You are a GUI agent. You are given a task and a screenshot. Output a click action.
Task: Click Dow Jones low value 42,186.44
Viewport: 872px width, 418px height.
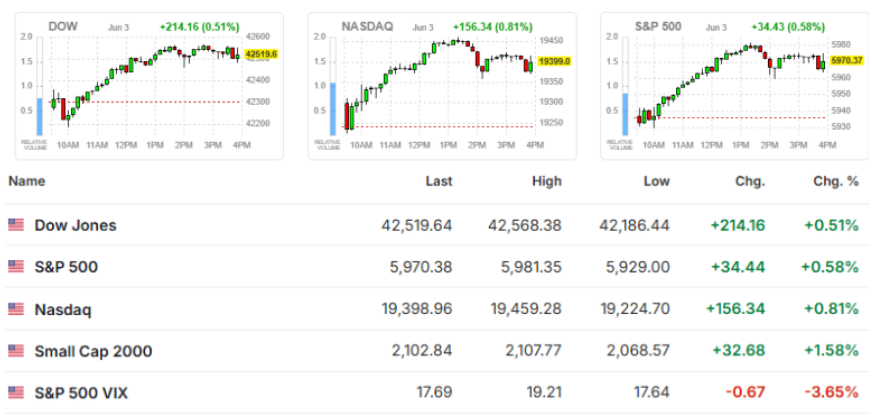point(634,225)
